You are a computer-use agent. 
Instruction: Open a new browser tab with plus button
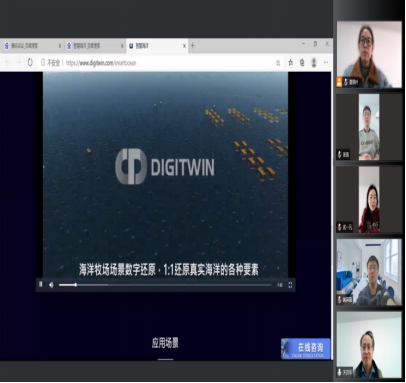coord(192,46)
